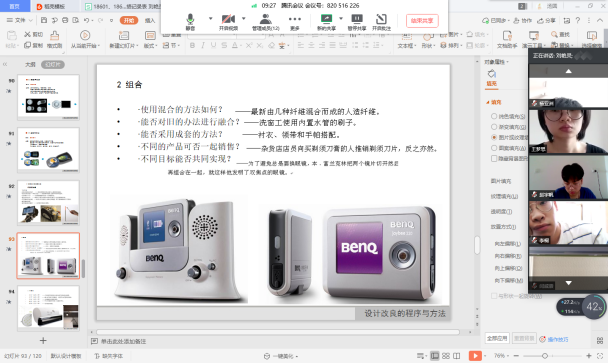Expand the new slide dropdown

click(x=123, y=46)
